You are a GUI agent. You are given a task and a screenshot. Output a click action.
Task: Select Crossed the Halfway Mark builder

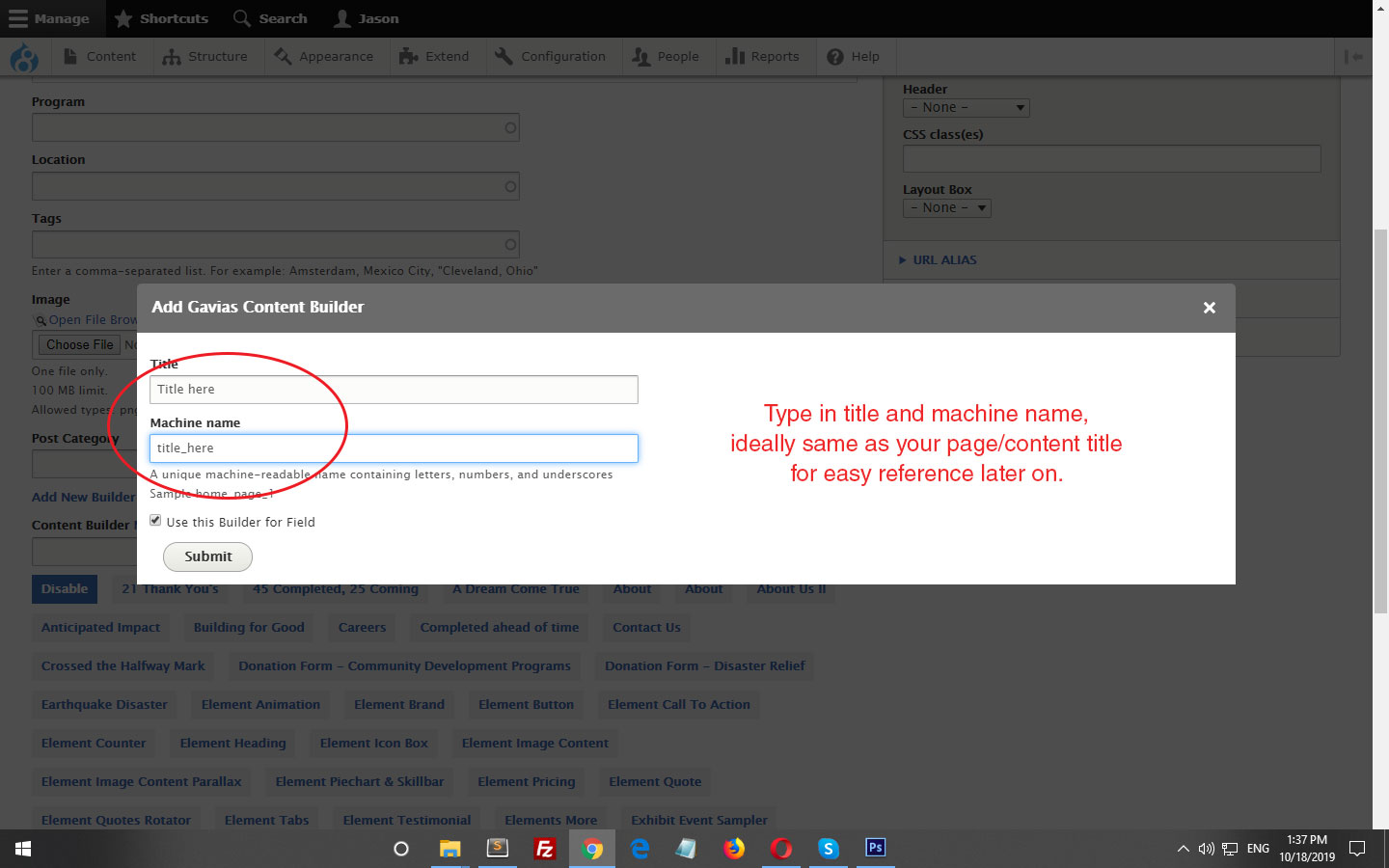(x=123, y=666)
